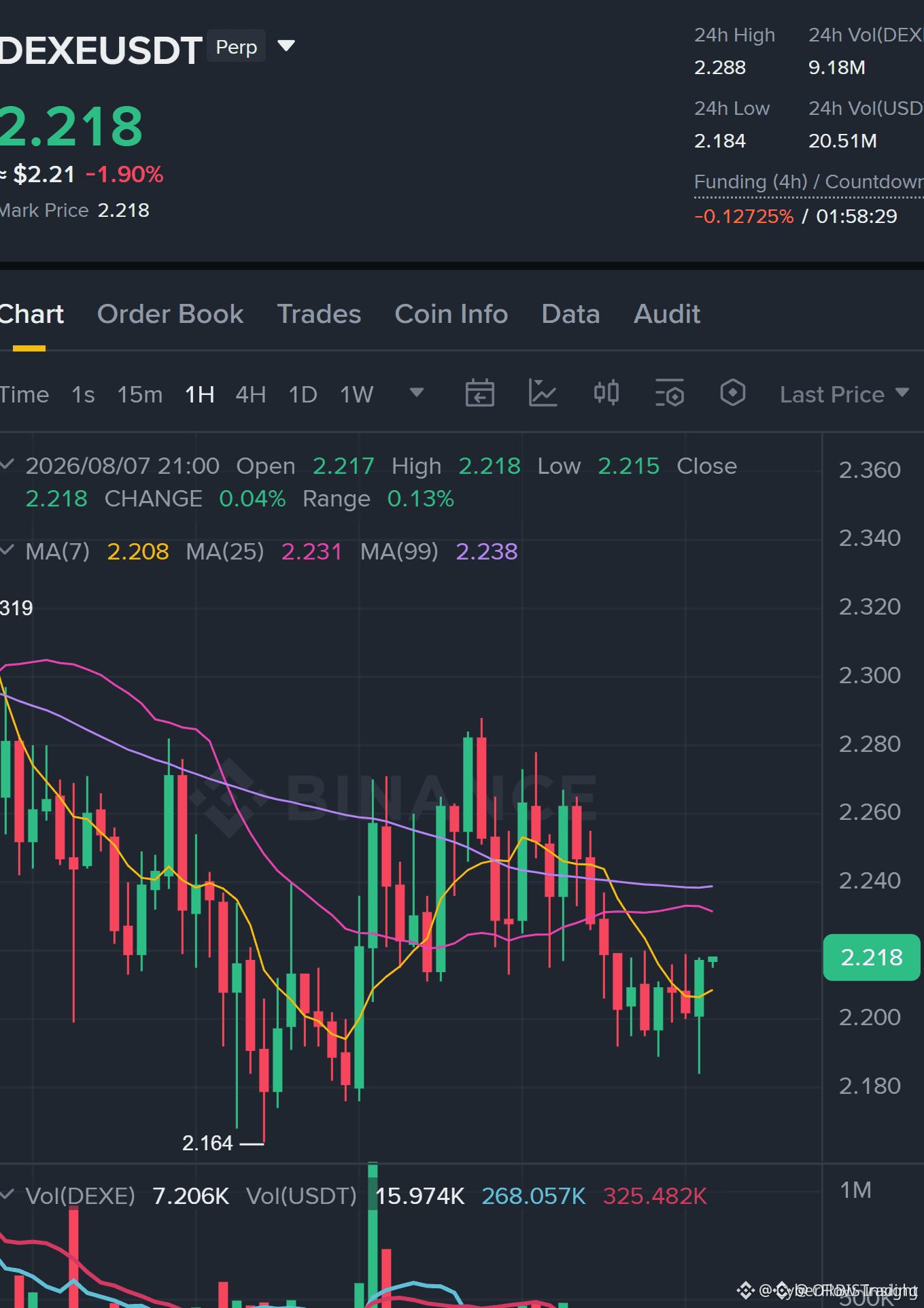
Task: Click the 24h volume value 20.51M
Action: [842, 141]
